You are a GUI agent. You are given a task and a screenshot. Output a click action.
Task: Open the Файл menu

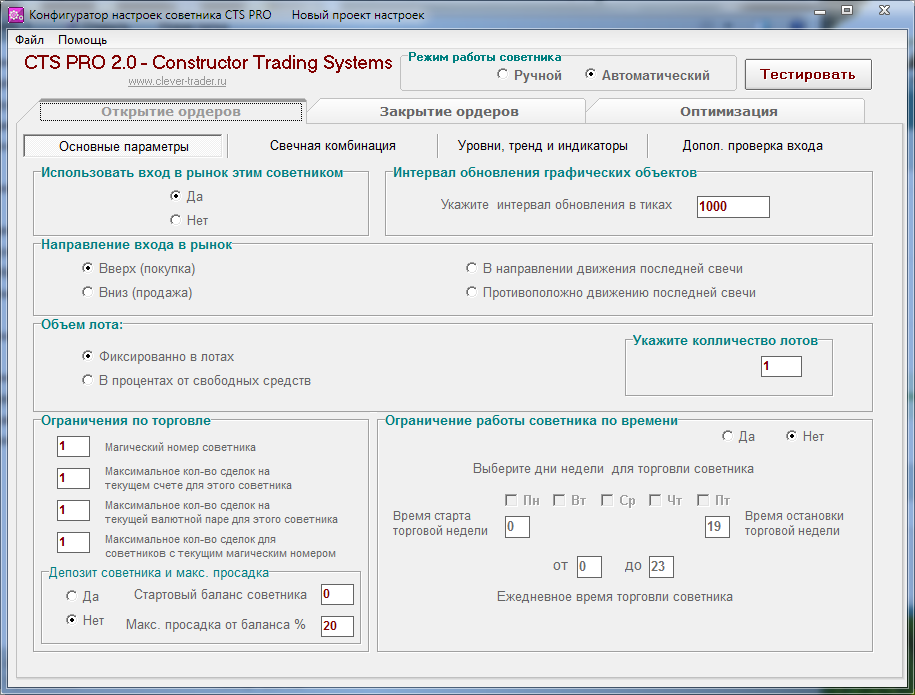coord(29,40)
